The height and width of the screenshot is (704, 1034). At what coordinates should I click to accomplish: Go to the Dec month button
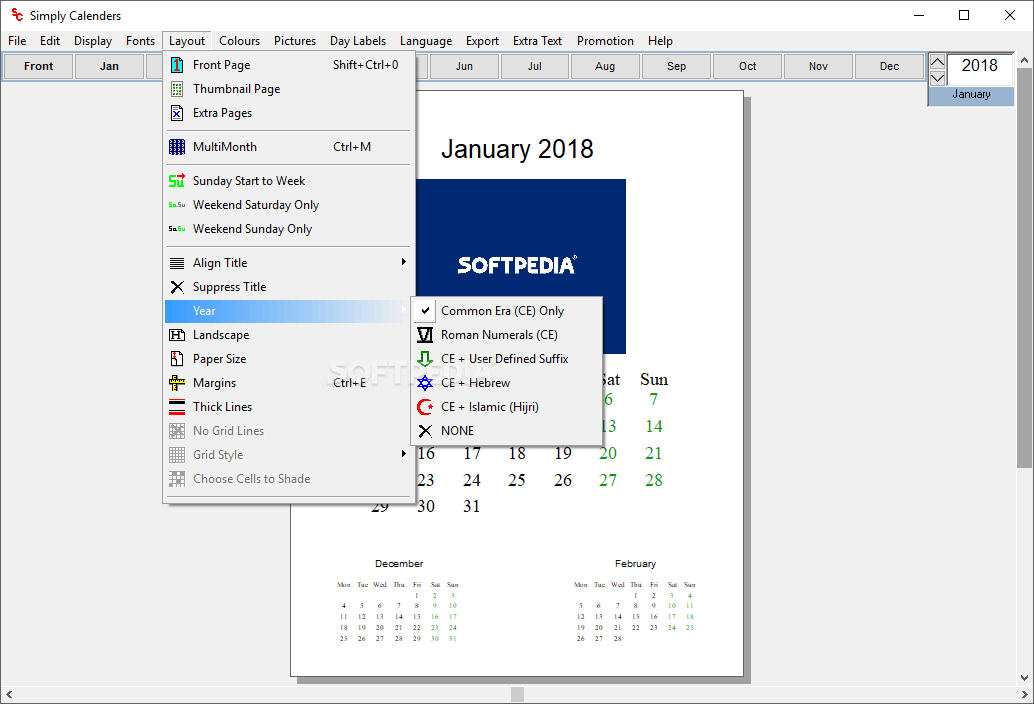tap(889, 66)
